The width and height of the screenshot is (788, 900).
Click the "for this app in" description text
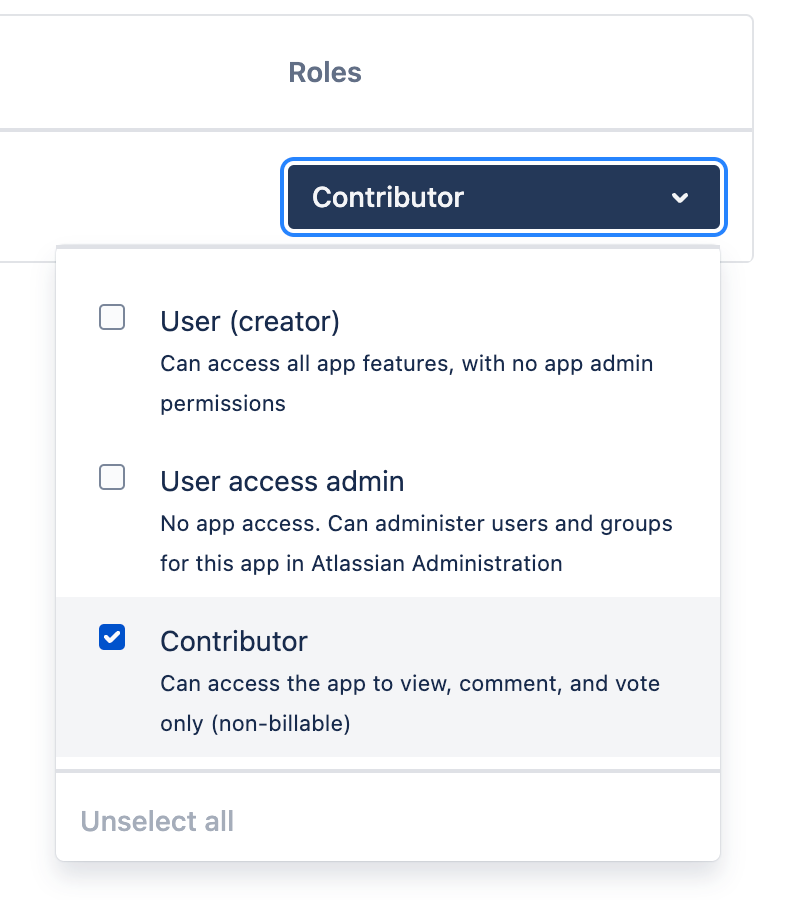(x=230, y=564)
